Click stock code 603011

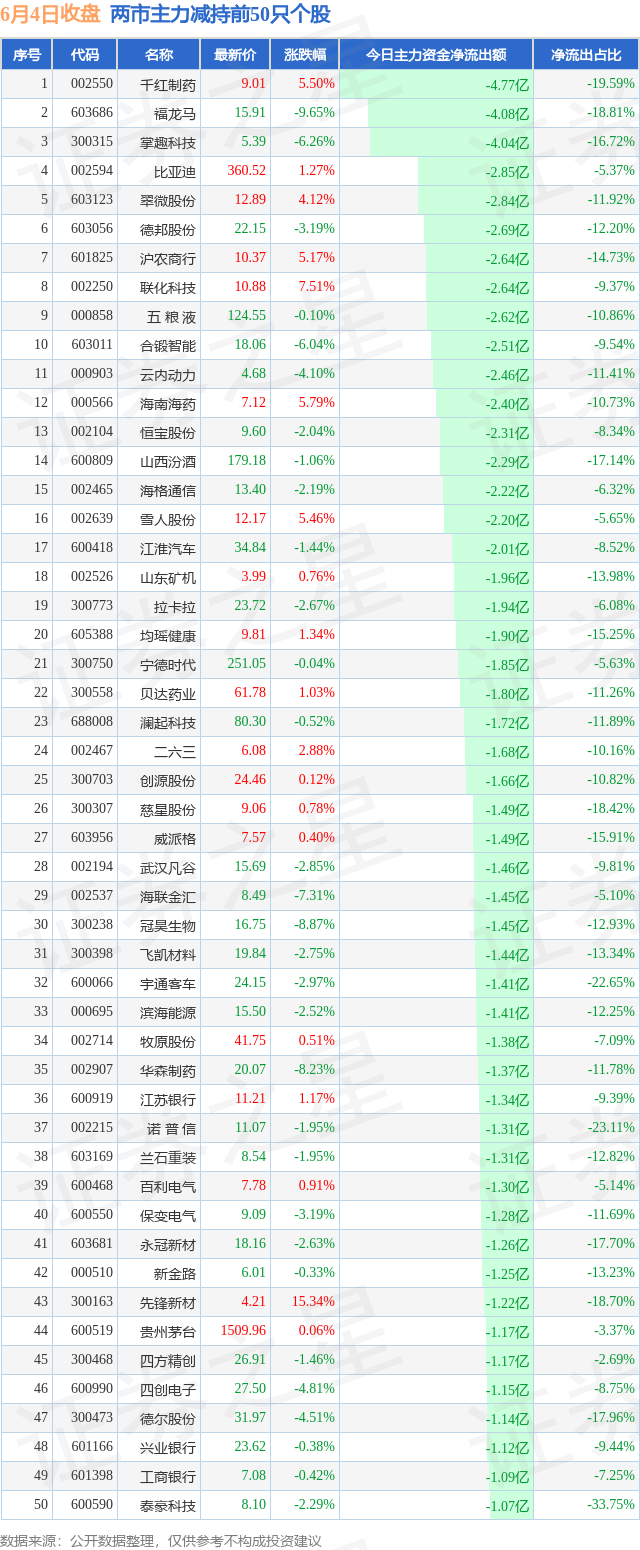[x=92, y=345]
